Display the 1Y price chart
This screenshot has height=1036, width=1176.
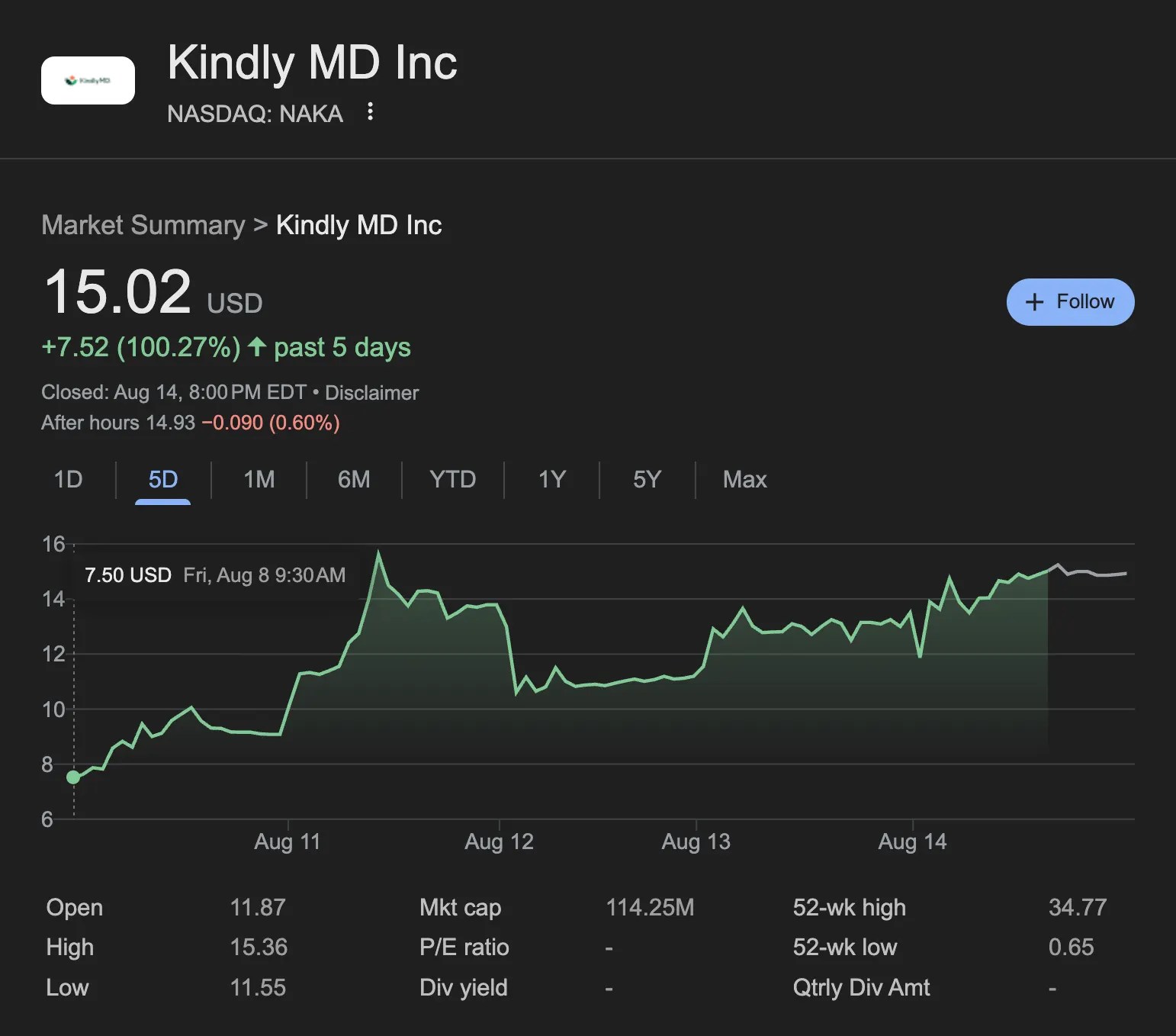tap(552, 479)
